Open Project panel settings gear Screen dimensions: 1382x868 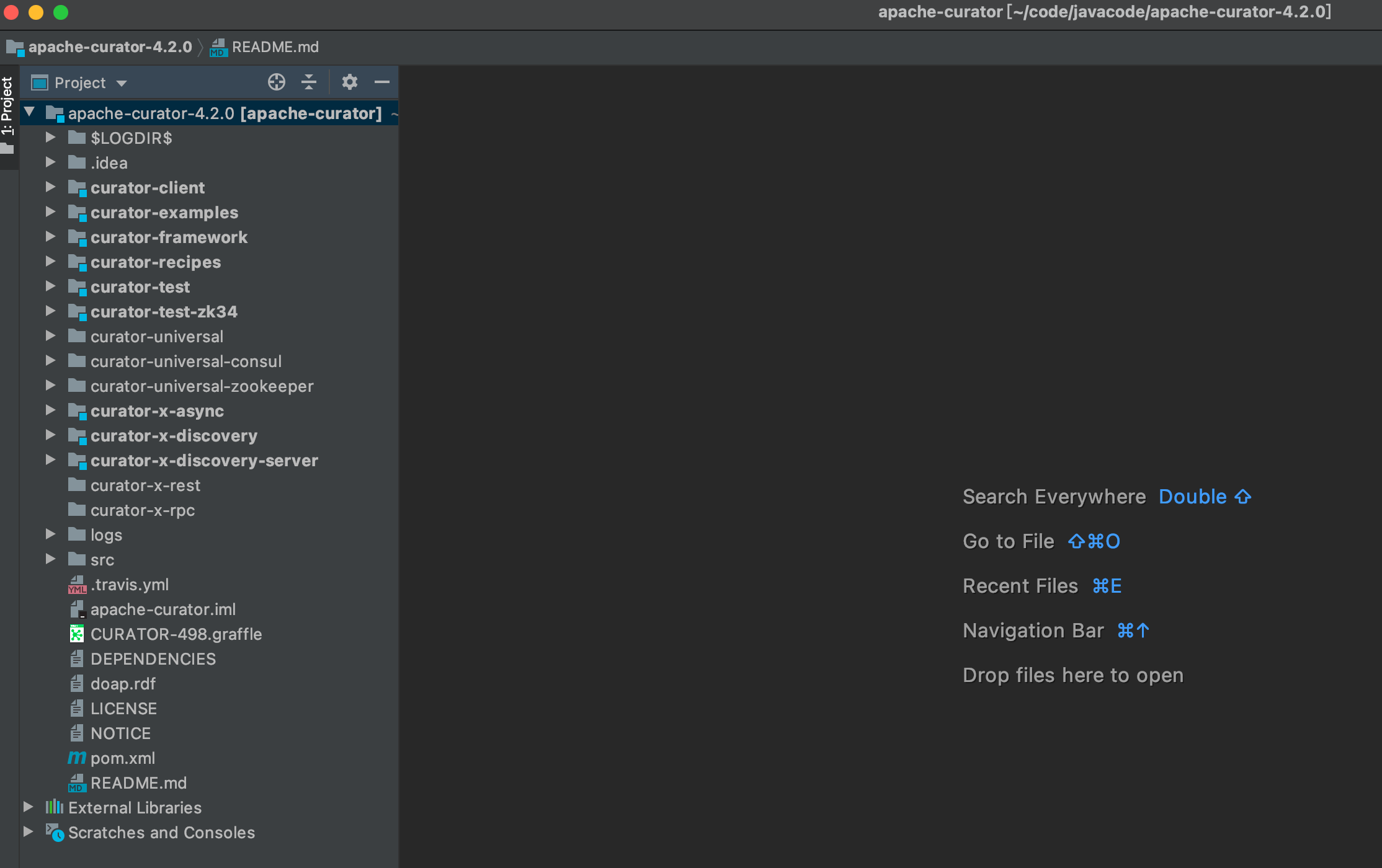point(349,82)
